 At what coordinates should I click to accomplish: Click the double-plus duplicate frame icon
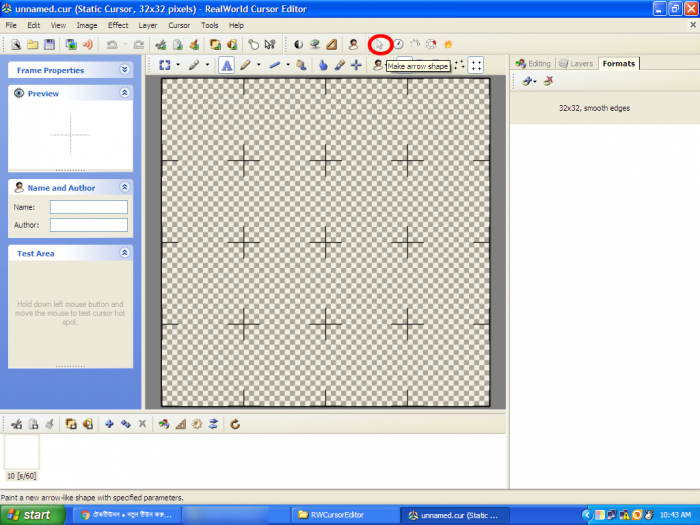pyautogui.click(x=126, y=424)
